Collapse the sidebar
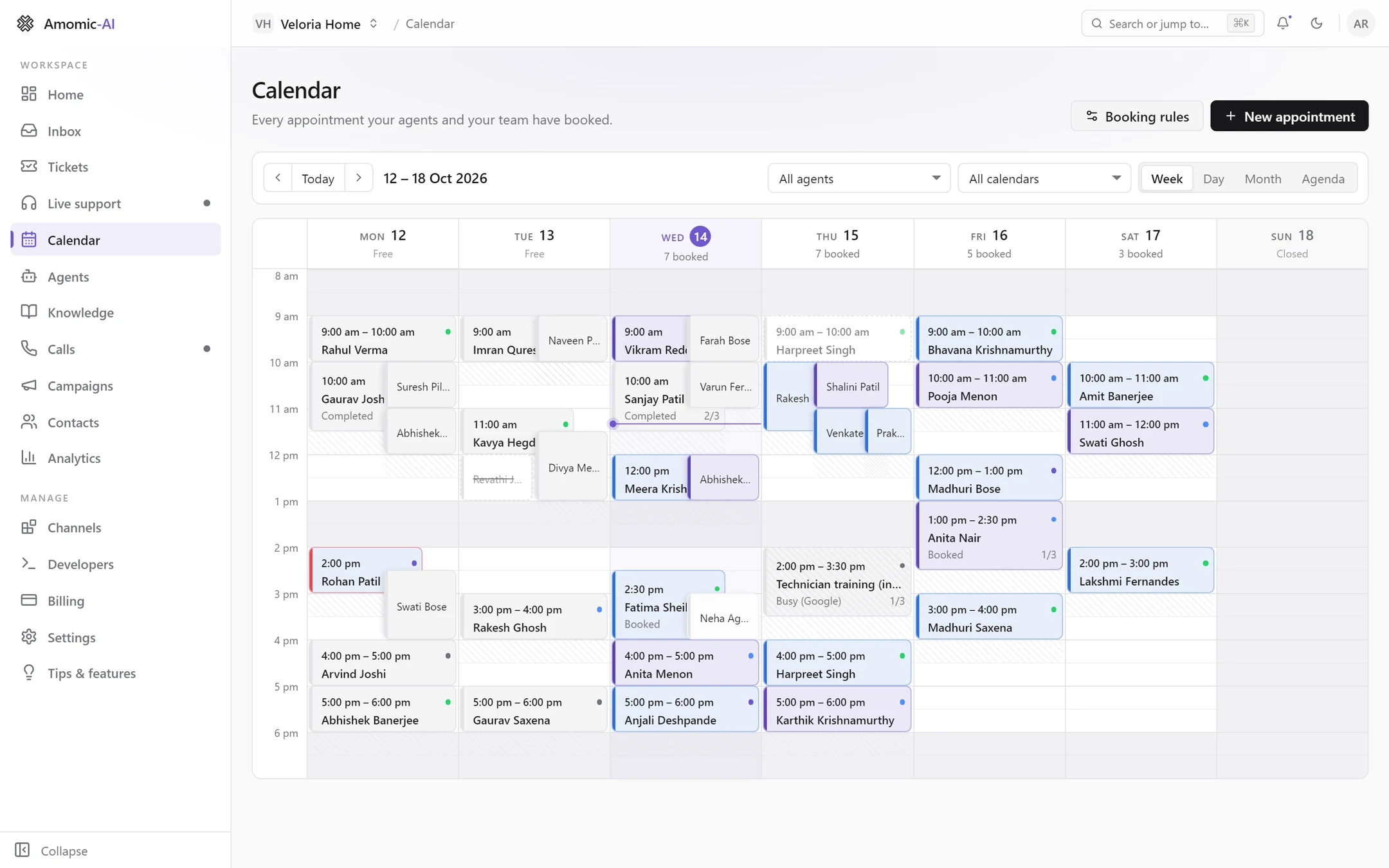Image resolution: width=1389 pixels, height=868 pixels. point(51,850)
